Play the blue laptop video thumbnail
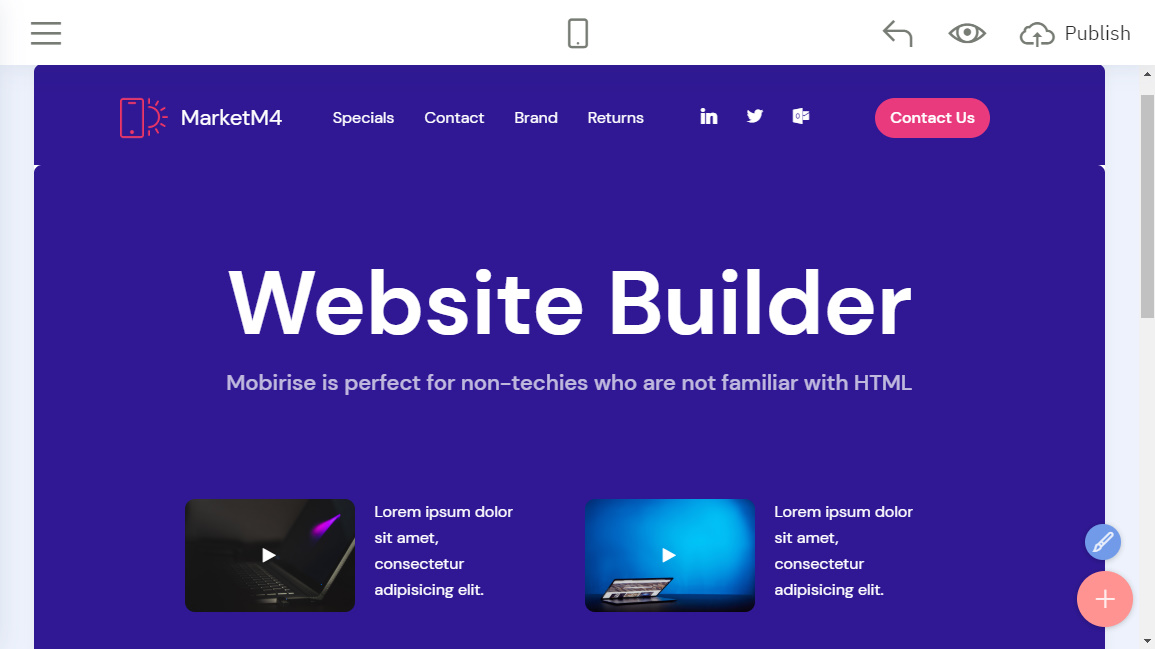 click(x=670, y=555)
